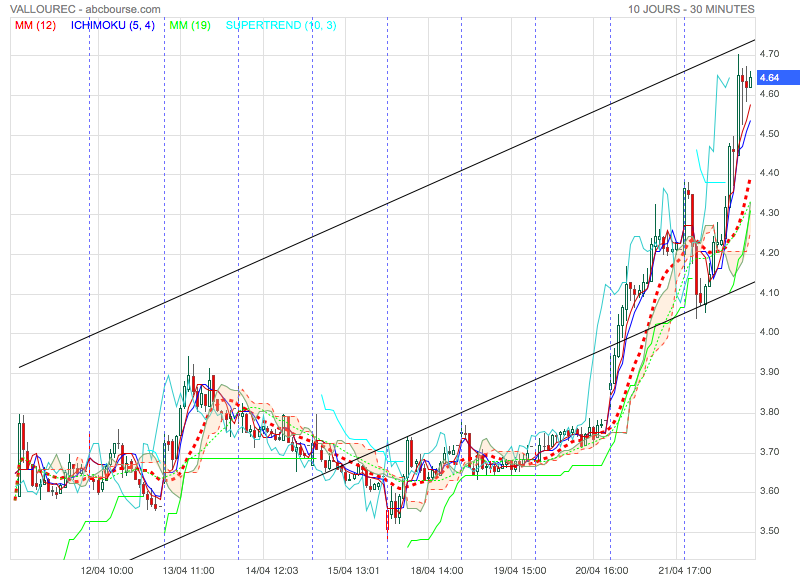Click the 4.10 price axis label

(769, 293)
